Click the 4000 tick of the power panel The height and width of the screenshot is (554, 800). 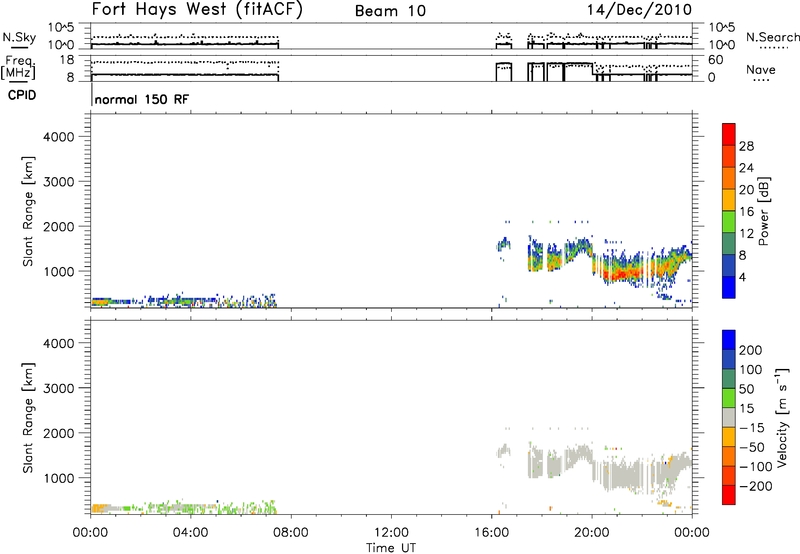[58, 137]
